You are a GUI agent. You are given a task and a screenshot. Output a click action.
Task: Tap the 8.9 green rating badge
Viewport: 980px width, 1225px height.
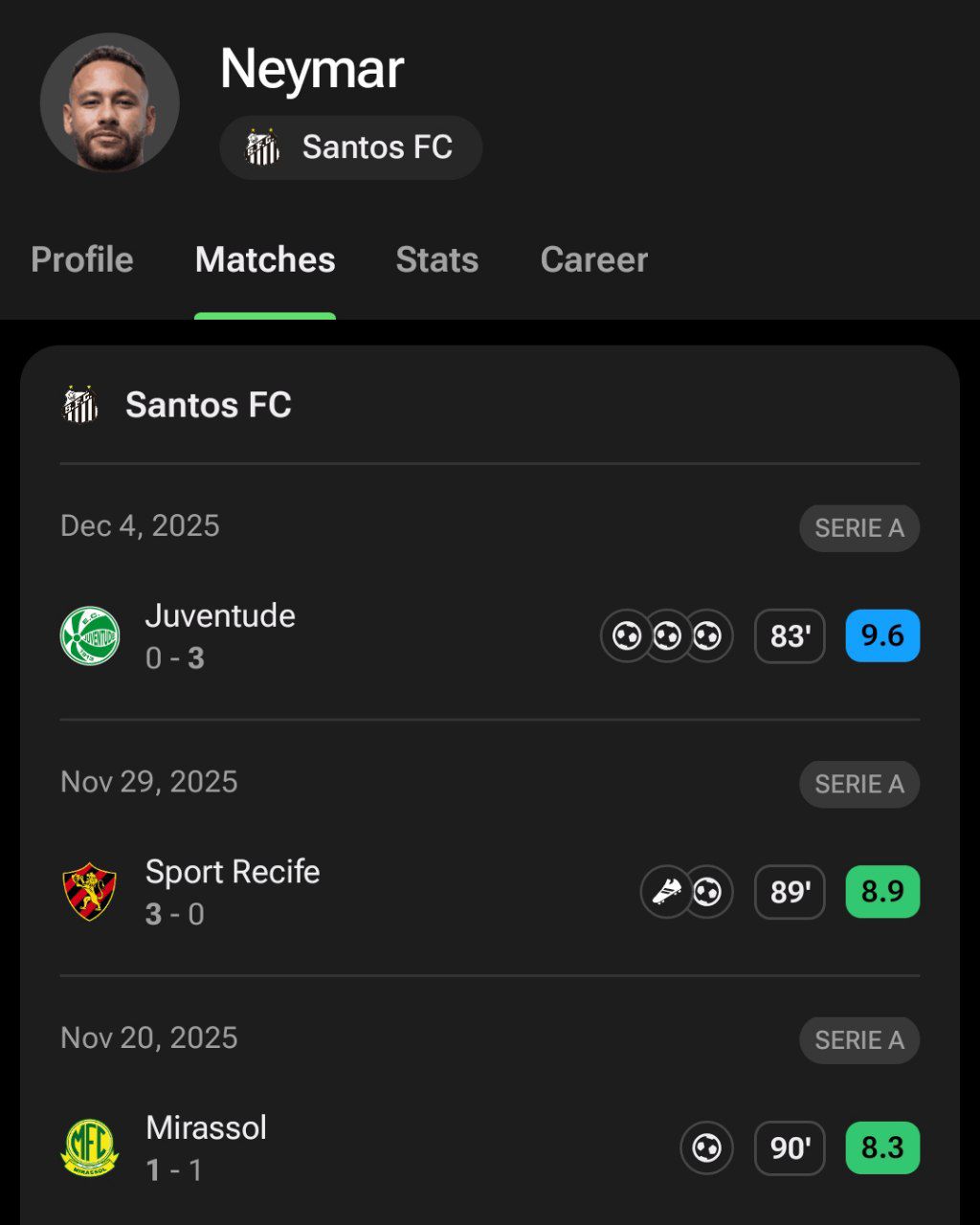click(x=882, y=892)
